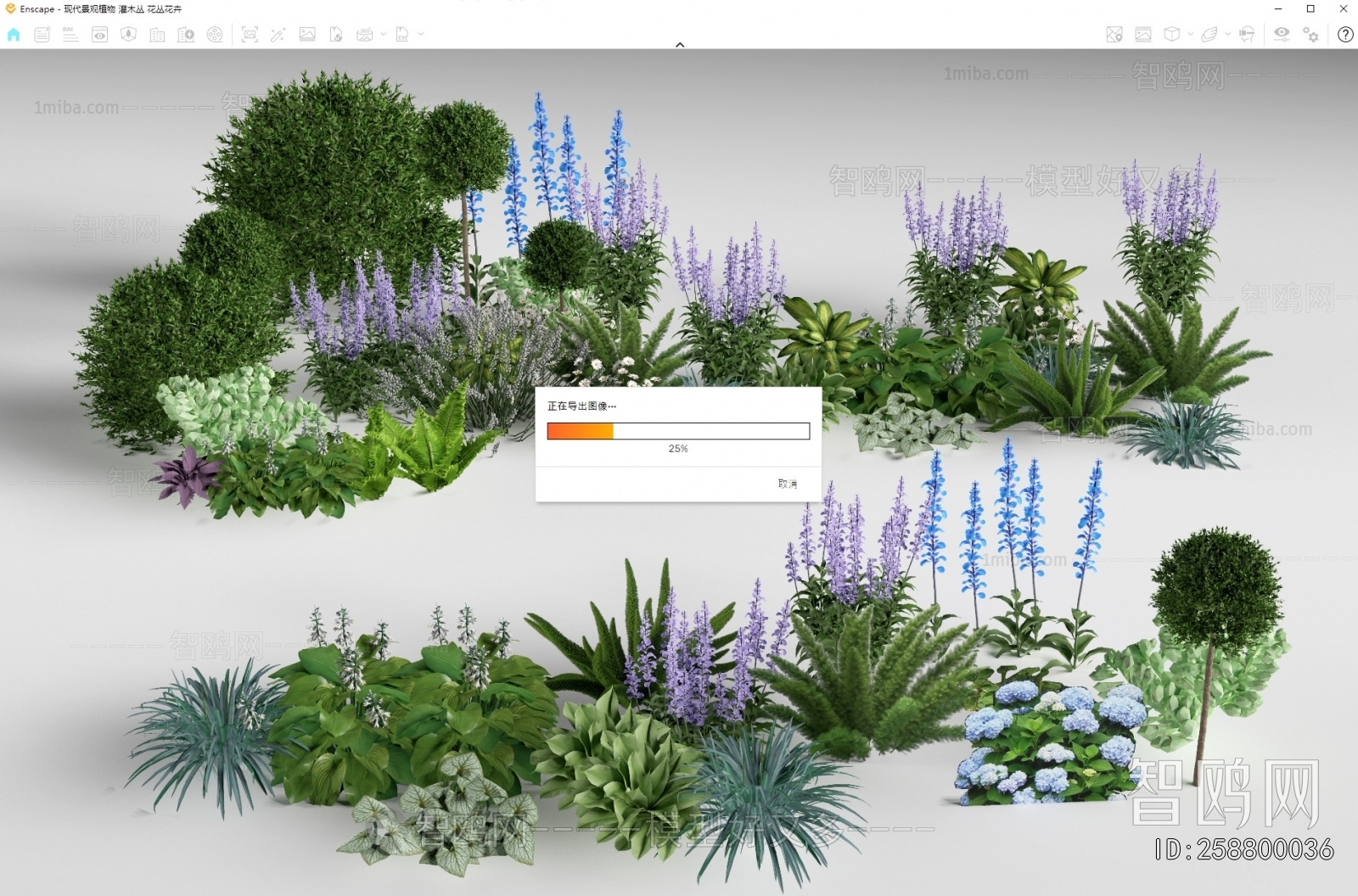Viewport: 1358px width, 896px height.
Task: Open the Help question mark menu
Action: (1346, 35)
